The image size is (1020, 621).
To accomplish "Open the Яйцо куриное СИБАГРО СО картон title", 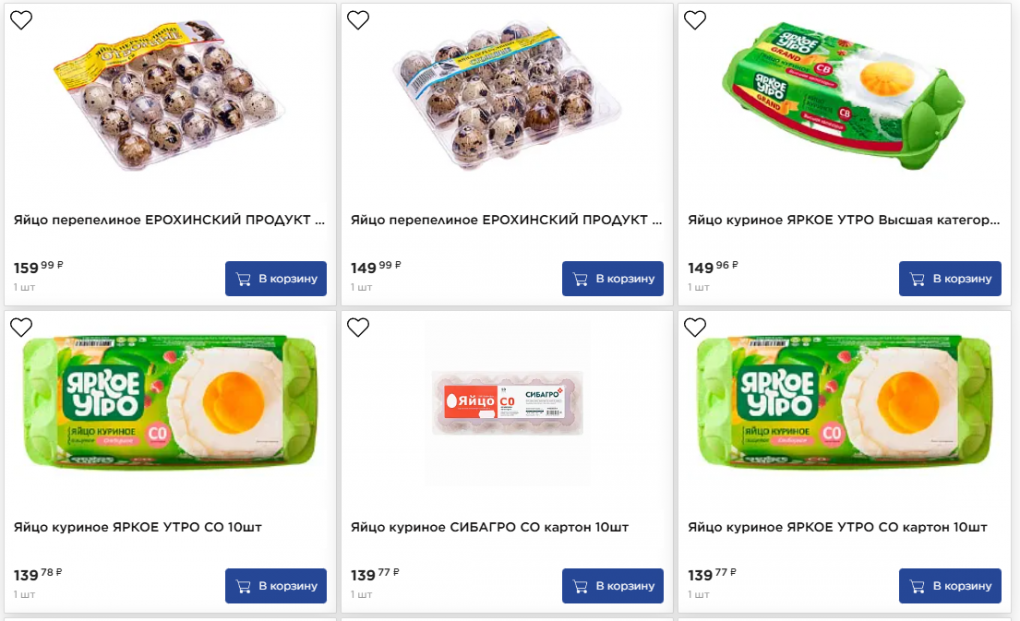I will 490,527.
